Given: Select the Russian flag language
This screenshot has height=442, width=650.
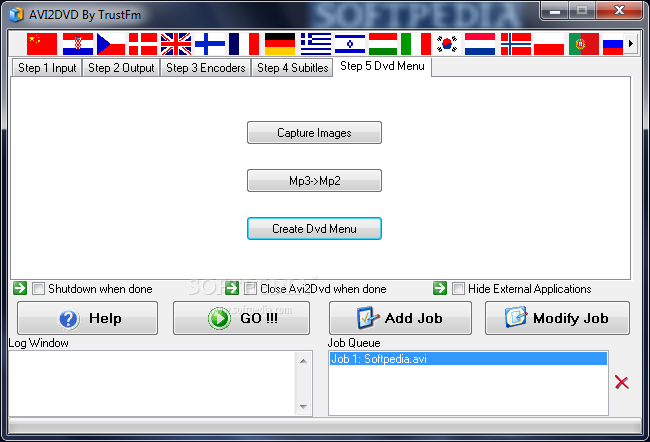Looking at the screenshot, I should 613,44.
